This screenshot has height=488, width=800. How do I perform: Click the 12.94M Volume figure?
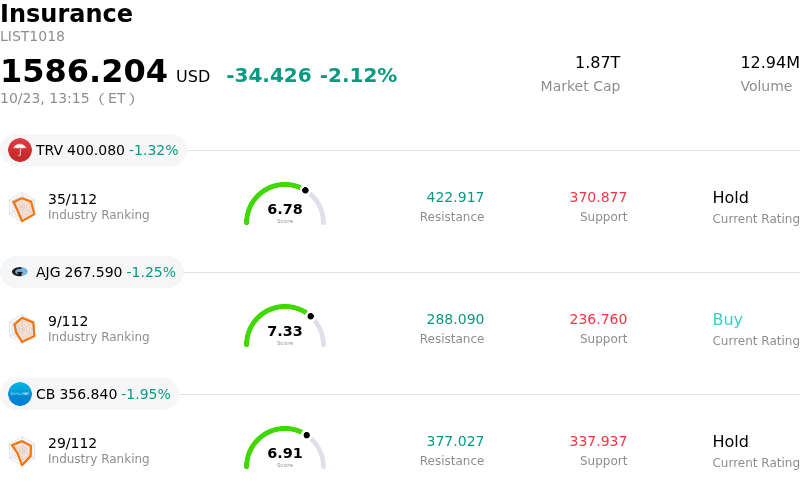(770, 62)
